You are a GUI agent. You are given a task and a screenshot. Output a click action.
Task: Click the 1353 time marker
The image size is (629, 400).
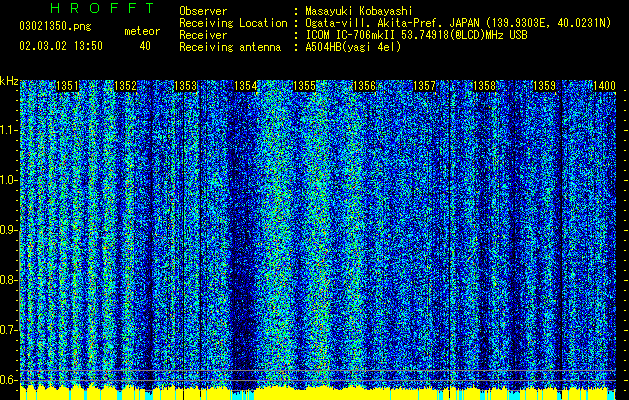186,86
